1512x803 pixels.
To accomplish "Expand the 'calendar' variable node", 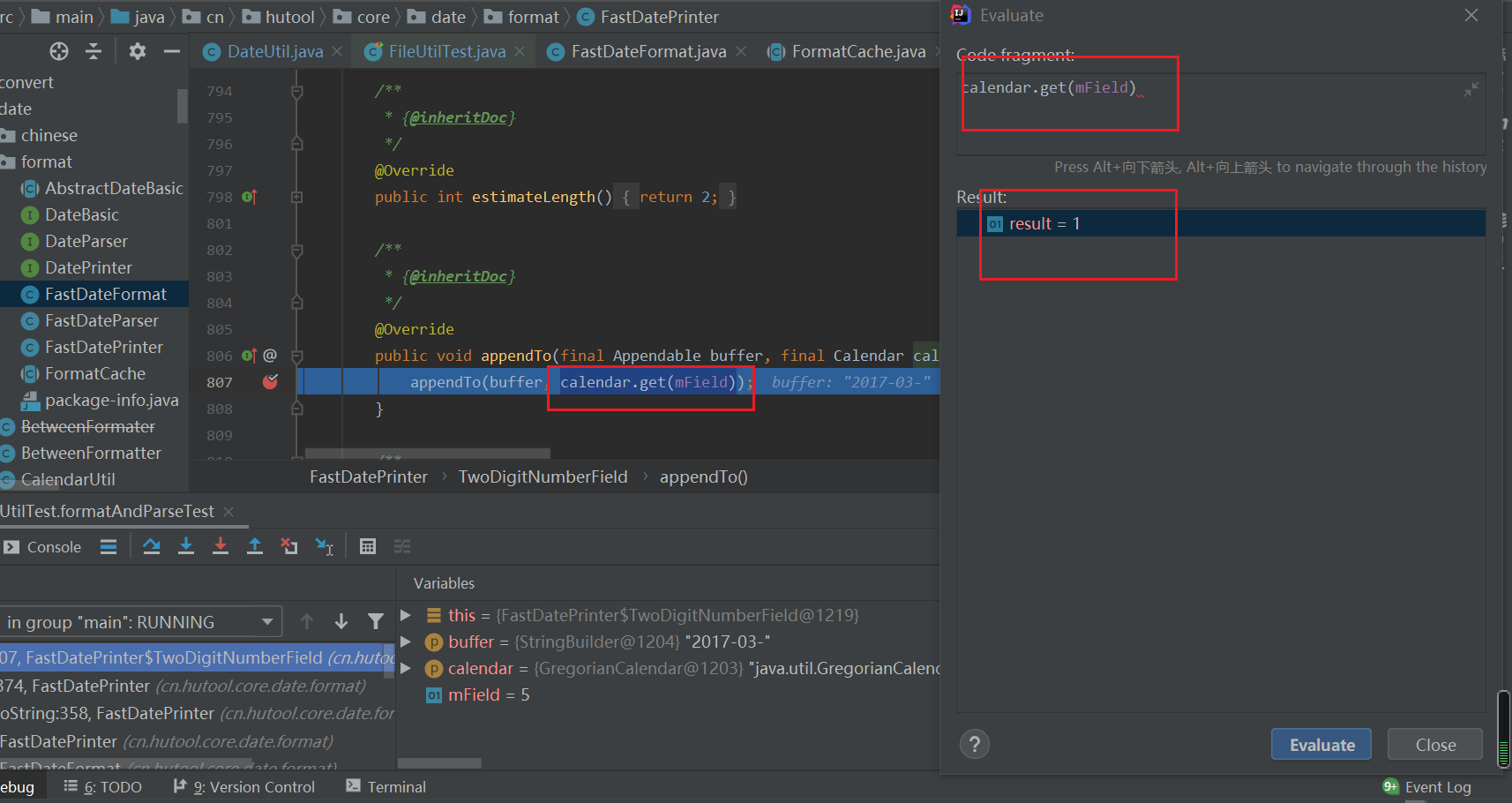I will [x=406, y=668].
